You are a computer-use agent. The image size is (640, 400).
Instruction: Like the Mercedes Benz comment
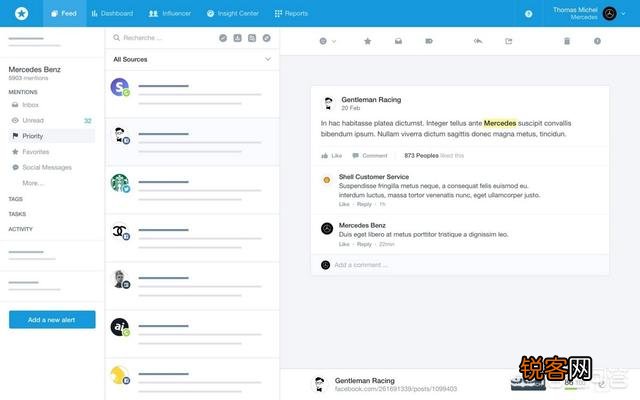(344, 244)
